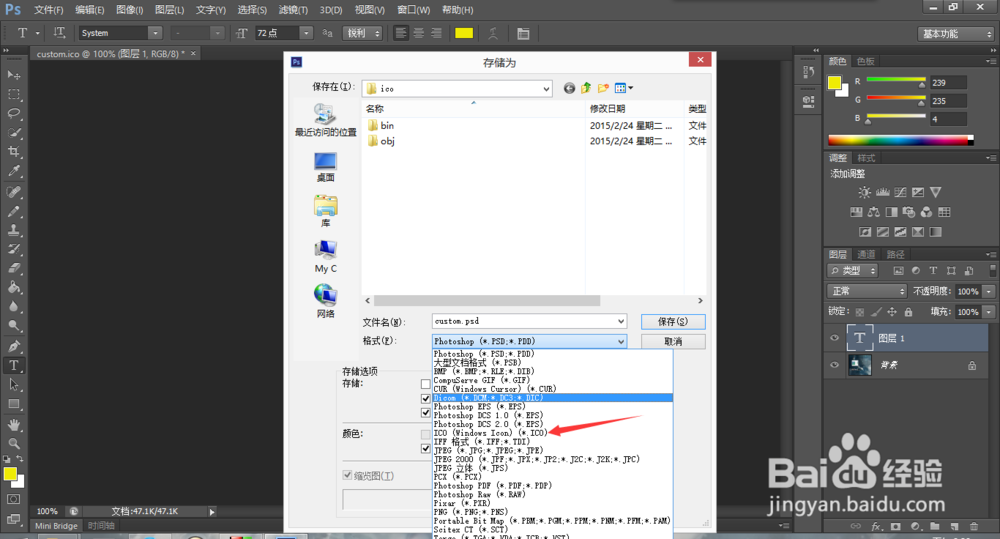Click the go back icon in dialog
Viewport: 1000px width, 539px height.
click(x=570, y=88)
